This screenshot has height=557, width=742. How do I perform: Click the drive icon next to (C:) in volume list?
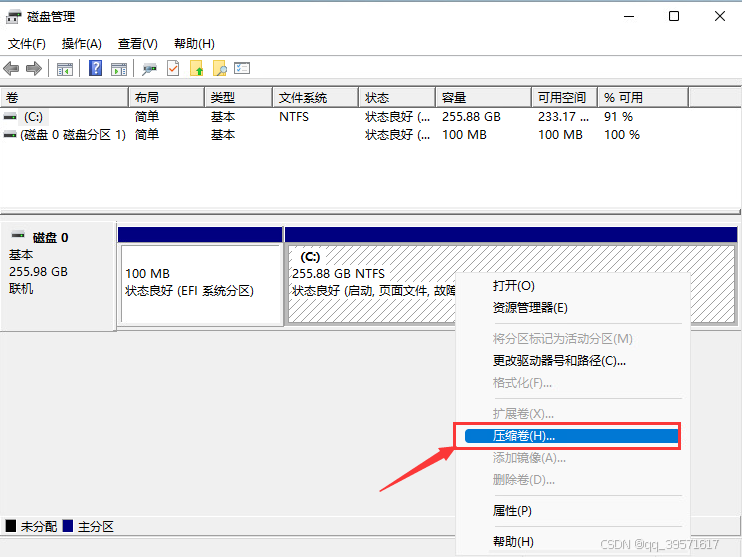pyautogui.click(x=10, y=116)
